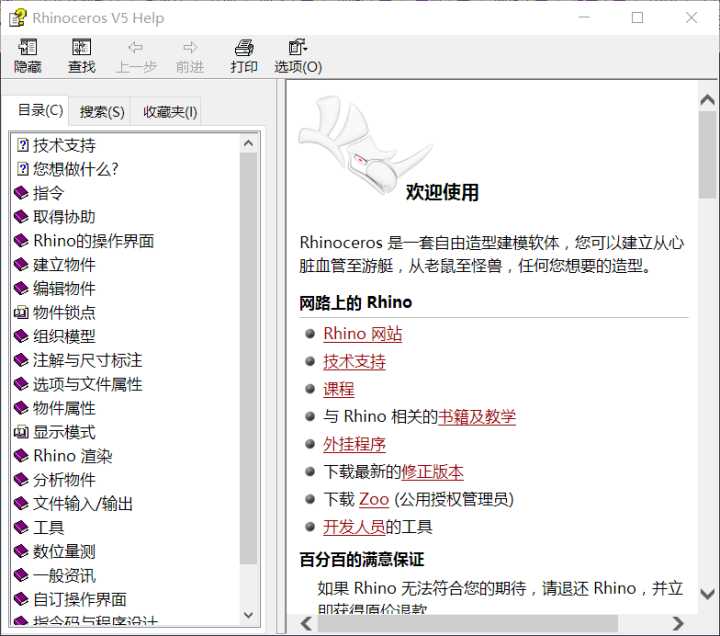
Task: Click the help page icon beside 技术支持
Action: [x=22, y=145]
